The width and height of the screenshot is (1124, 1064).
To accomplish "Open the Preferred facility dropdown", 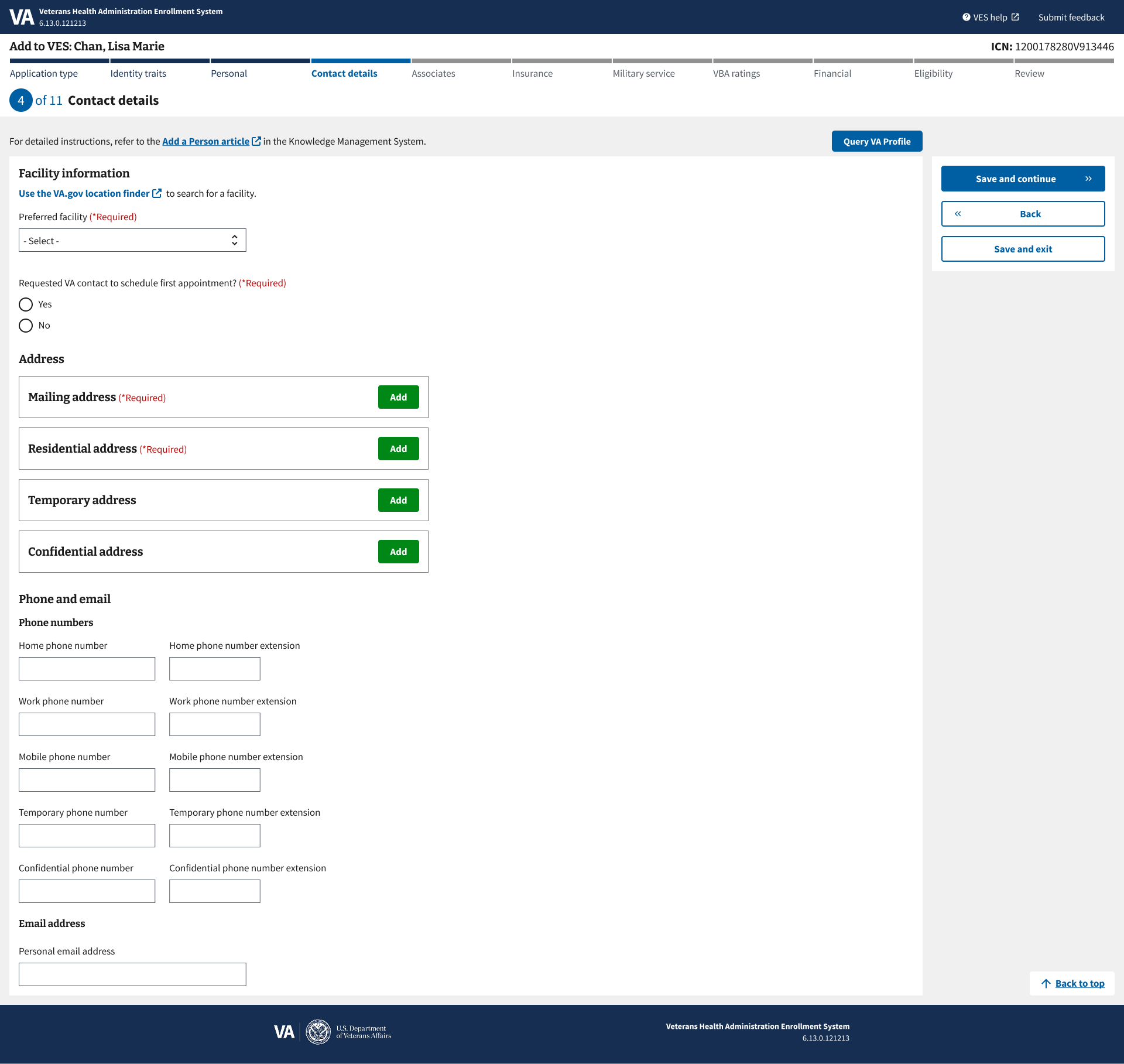I will point(132,241).
